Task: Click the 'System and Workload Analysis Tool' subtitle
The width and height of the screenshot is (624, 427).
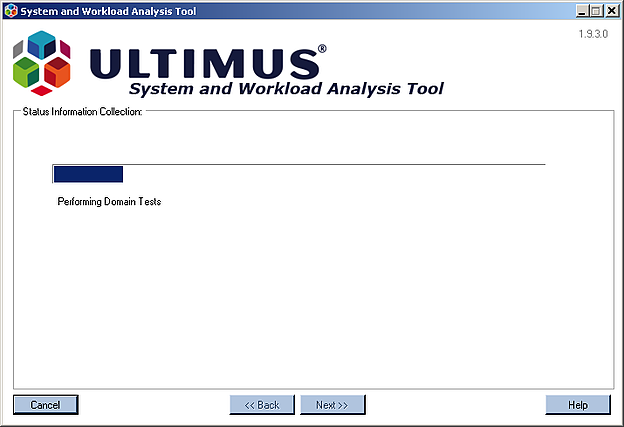Action: pyautogui.click(x=286, y=89)
